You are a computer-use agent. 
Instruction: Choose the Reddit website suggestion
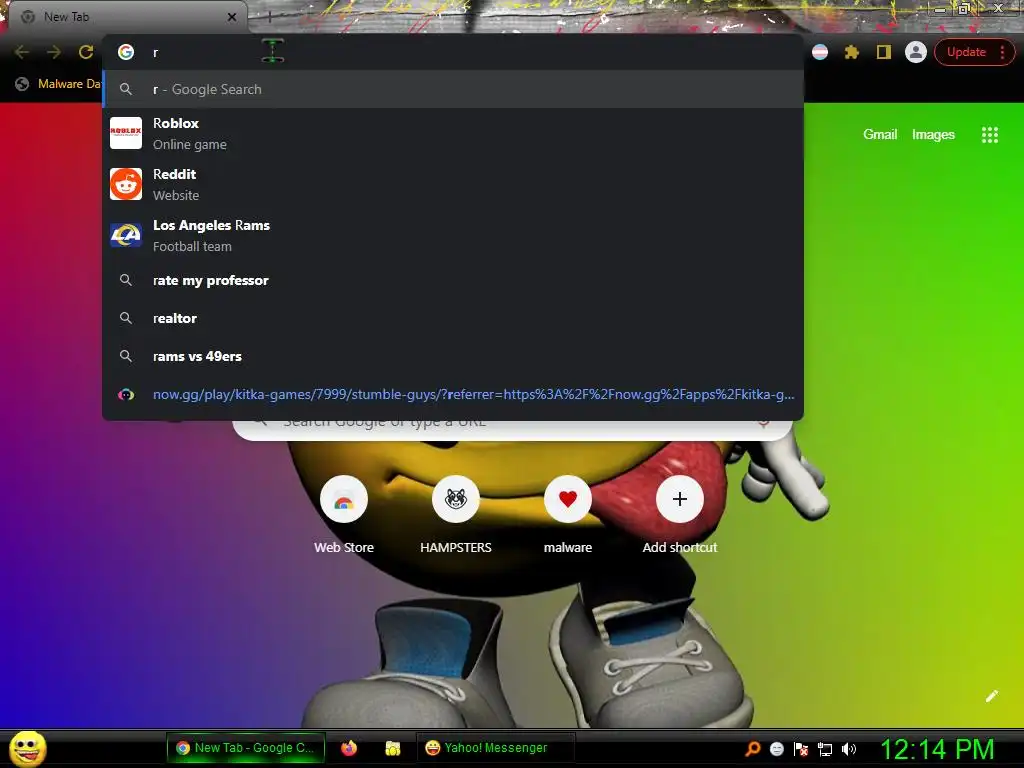[x=453, y=184]
